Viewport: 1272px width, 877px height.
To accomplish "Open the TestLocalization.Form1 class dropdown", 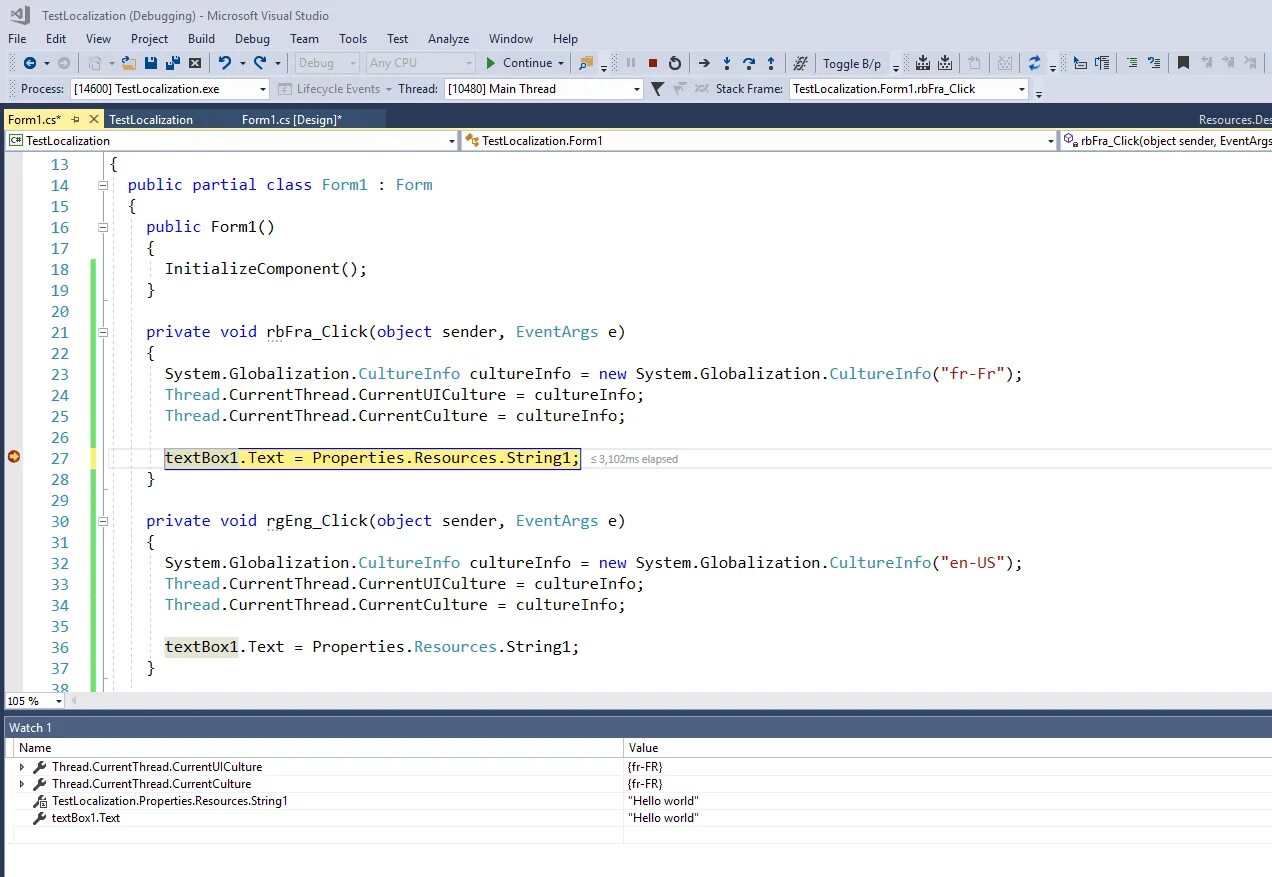I will point(1050,141).
